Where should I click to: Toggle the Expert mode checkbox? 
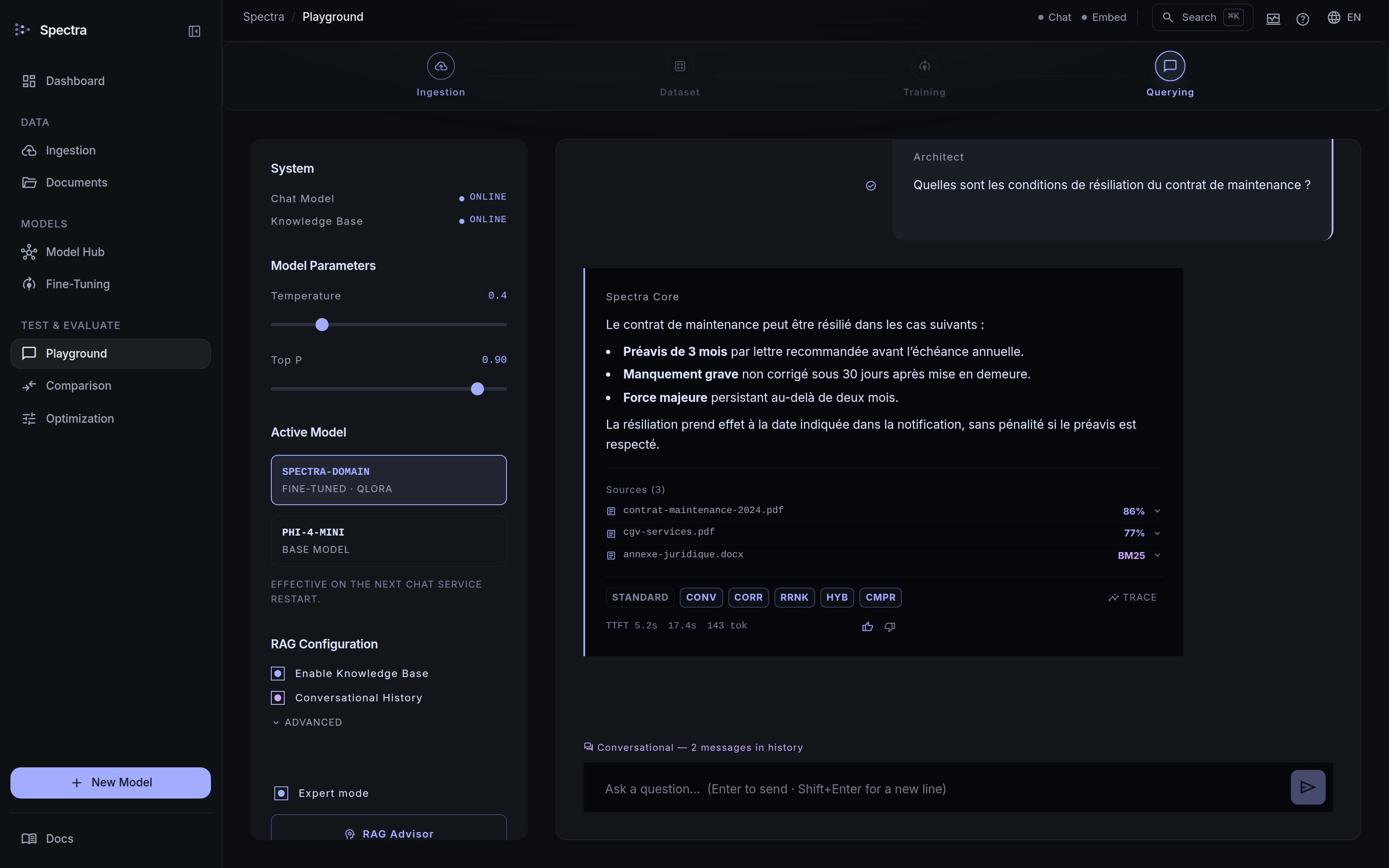coord(281,793)
